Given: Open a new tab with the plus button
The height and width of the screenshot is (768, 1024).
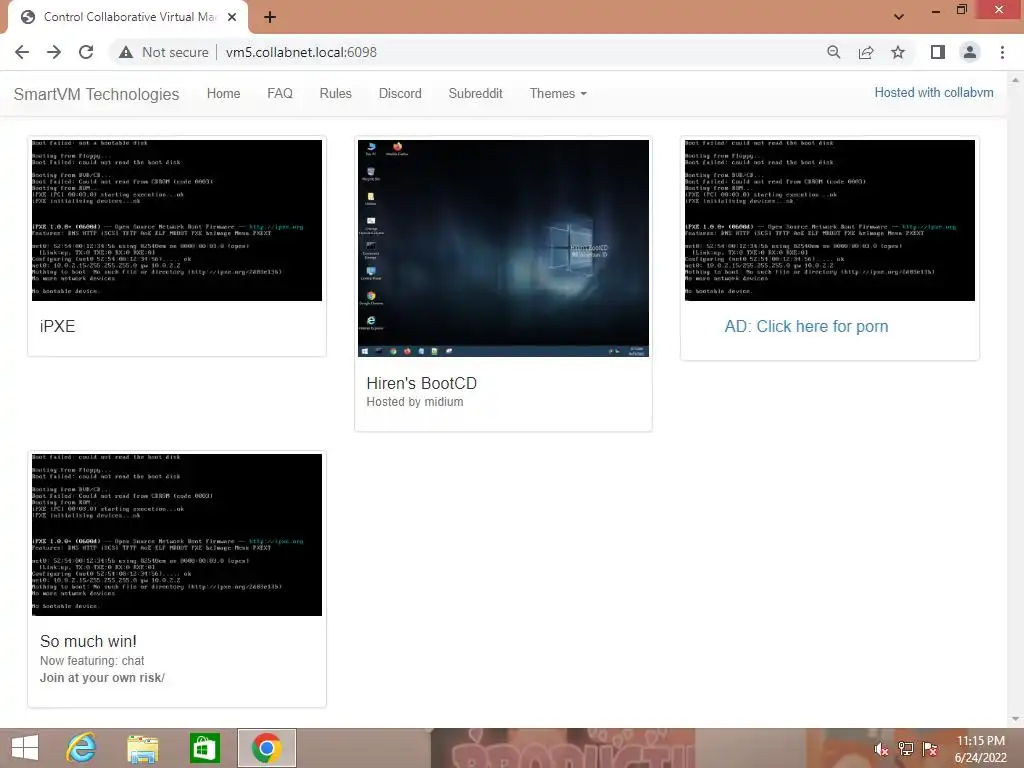Looking at the screenshot, I should point(270,17).
